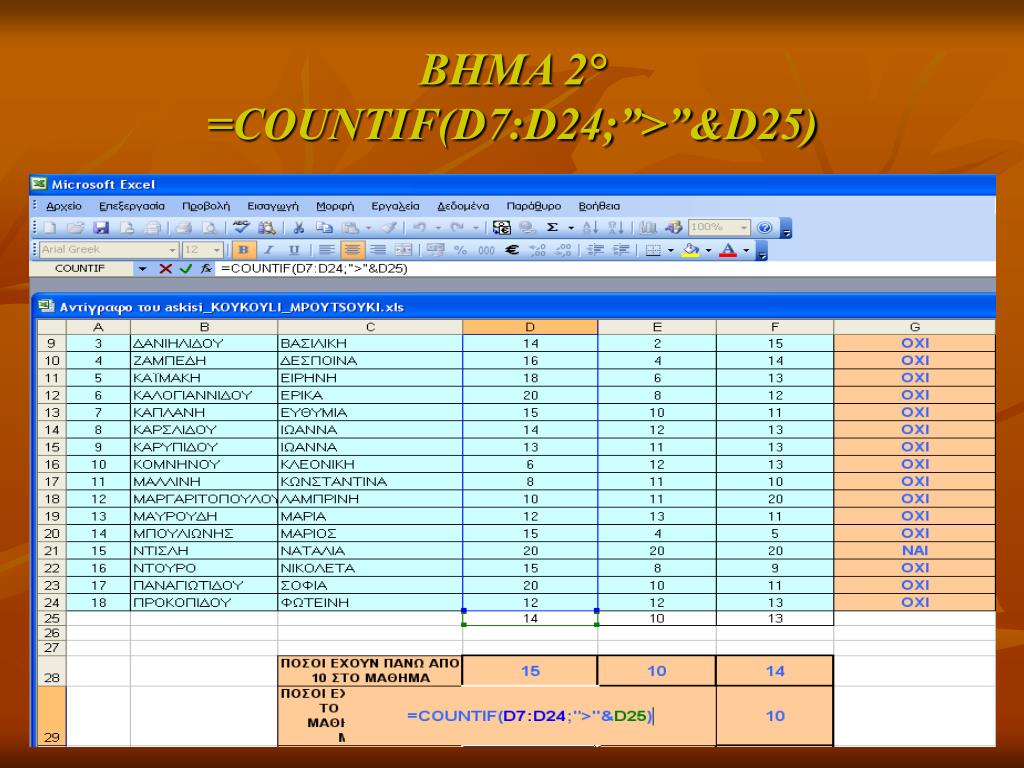Open Print Preview icon
Screen dimensions: 1024x768
pos(209,227)
